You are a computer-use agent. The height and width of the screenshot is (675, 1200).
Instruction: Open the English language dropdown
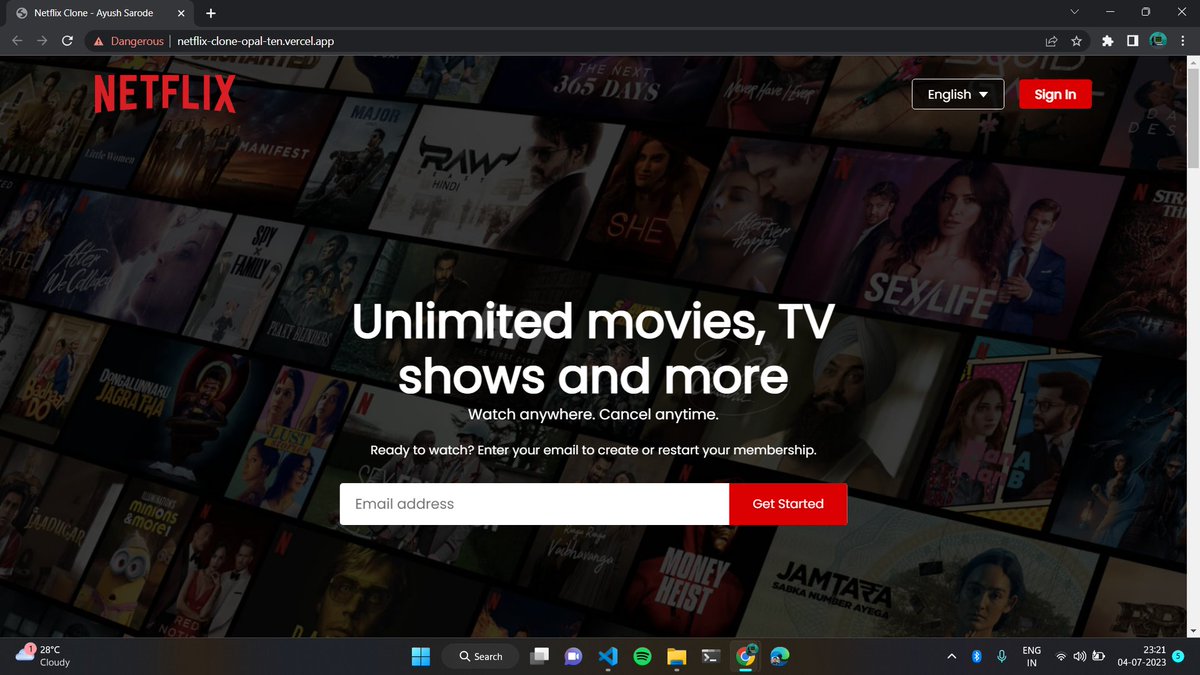click(x=958, y=94)
